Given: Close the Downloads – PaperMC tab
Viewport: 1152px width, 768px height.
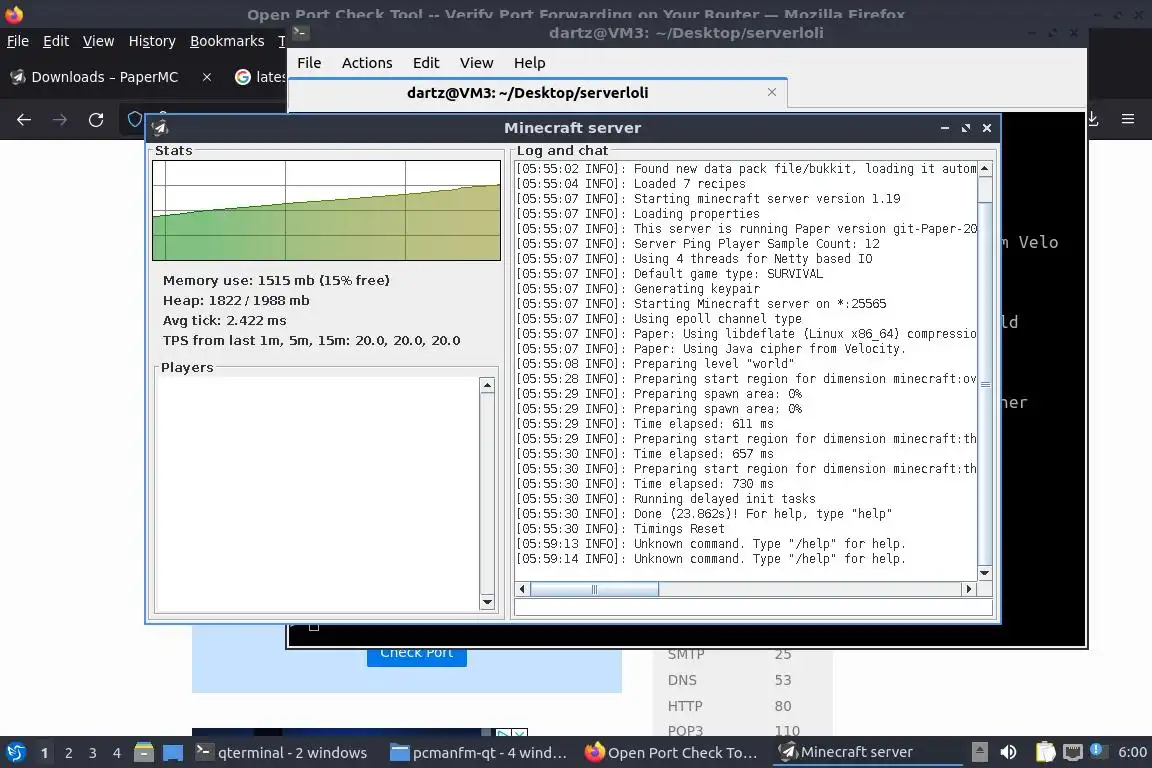Looking at the screenshot, I should click(207, 77).
